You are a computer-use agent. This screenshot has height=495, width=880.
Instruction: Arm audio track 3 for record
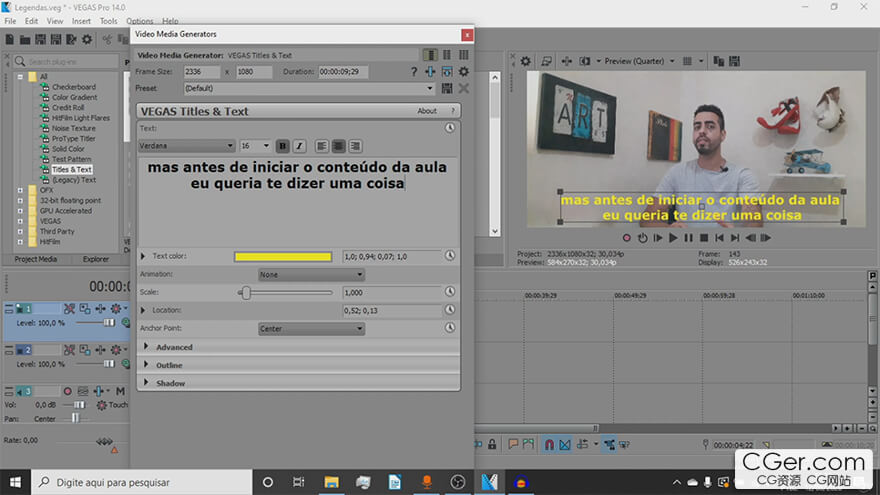tap(67, 391)
